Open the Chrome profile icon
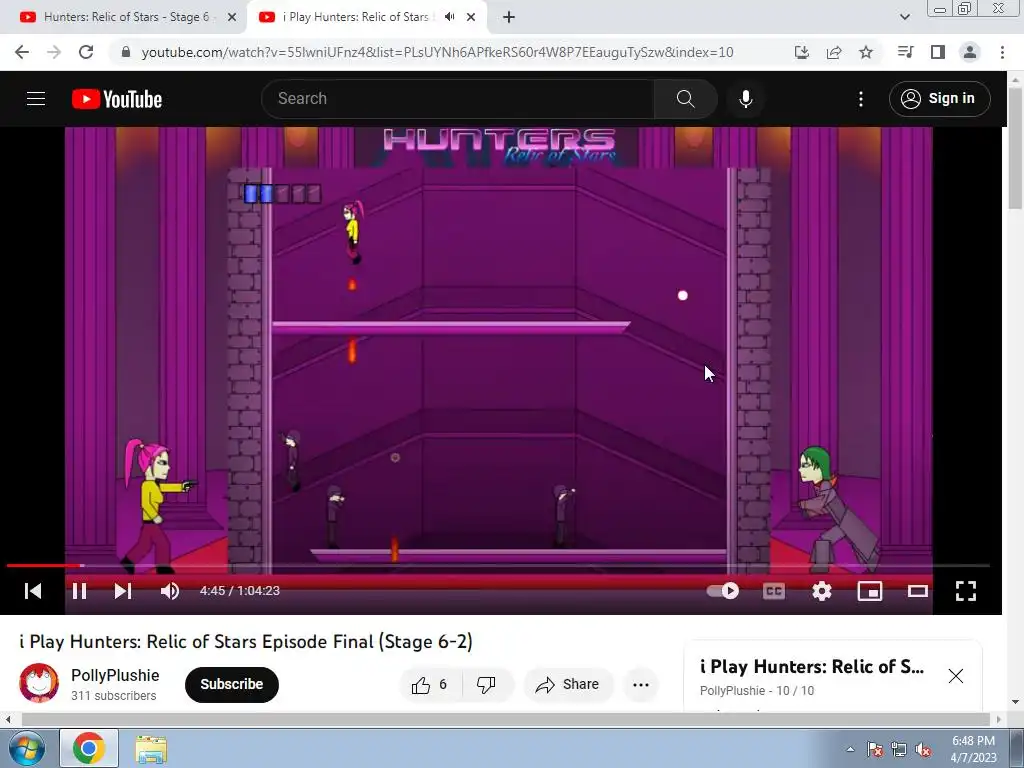 click(x=970, y=52)
